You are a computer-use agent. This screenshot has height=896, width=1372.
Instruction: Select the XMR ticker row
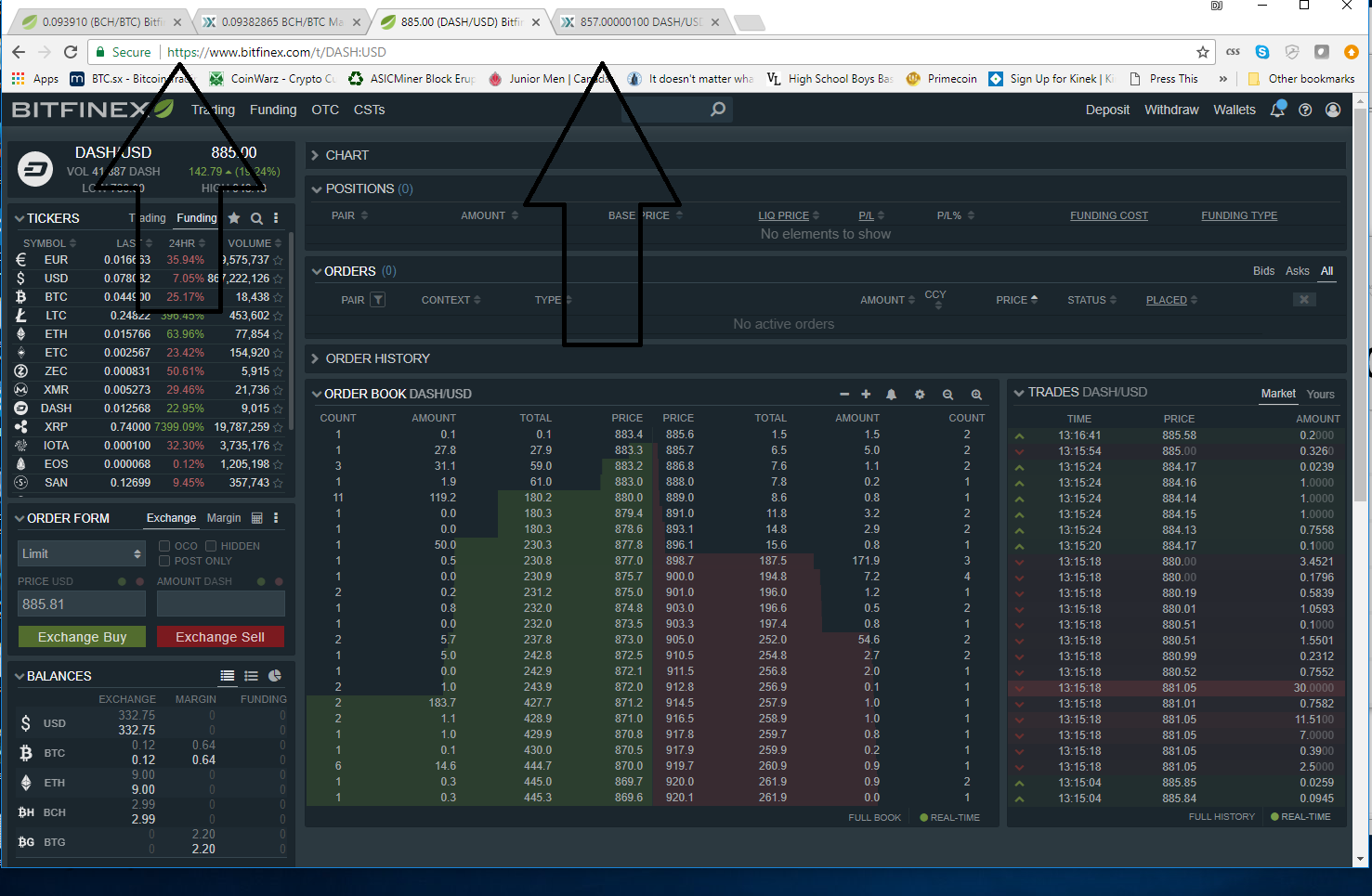point(149,390)
